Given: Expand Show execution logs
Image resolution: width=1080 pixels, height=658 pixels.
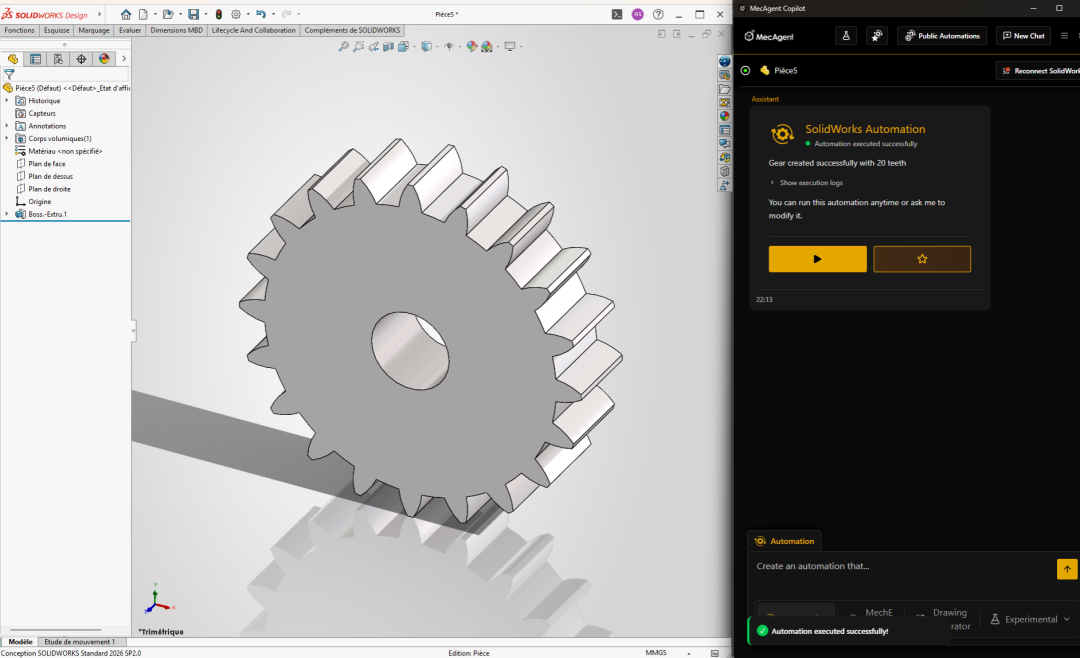Looking at the screenshot, I should (x=807, y=183).
